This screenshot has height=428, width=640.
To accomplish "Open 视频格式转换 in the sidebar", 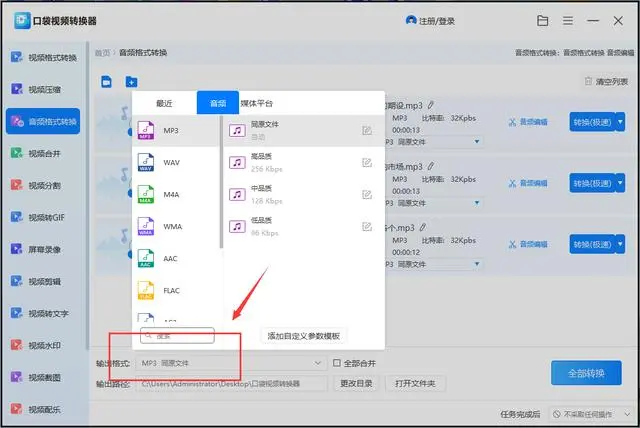I will [x=44, y=58].
